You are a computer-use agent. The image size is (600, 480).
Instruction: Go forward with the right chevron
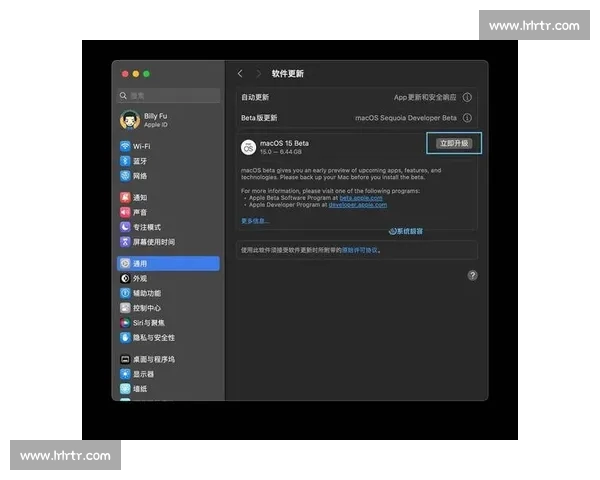click(x=259, y=73)
